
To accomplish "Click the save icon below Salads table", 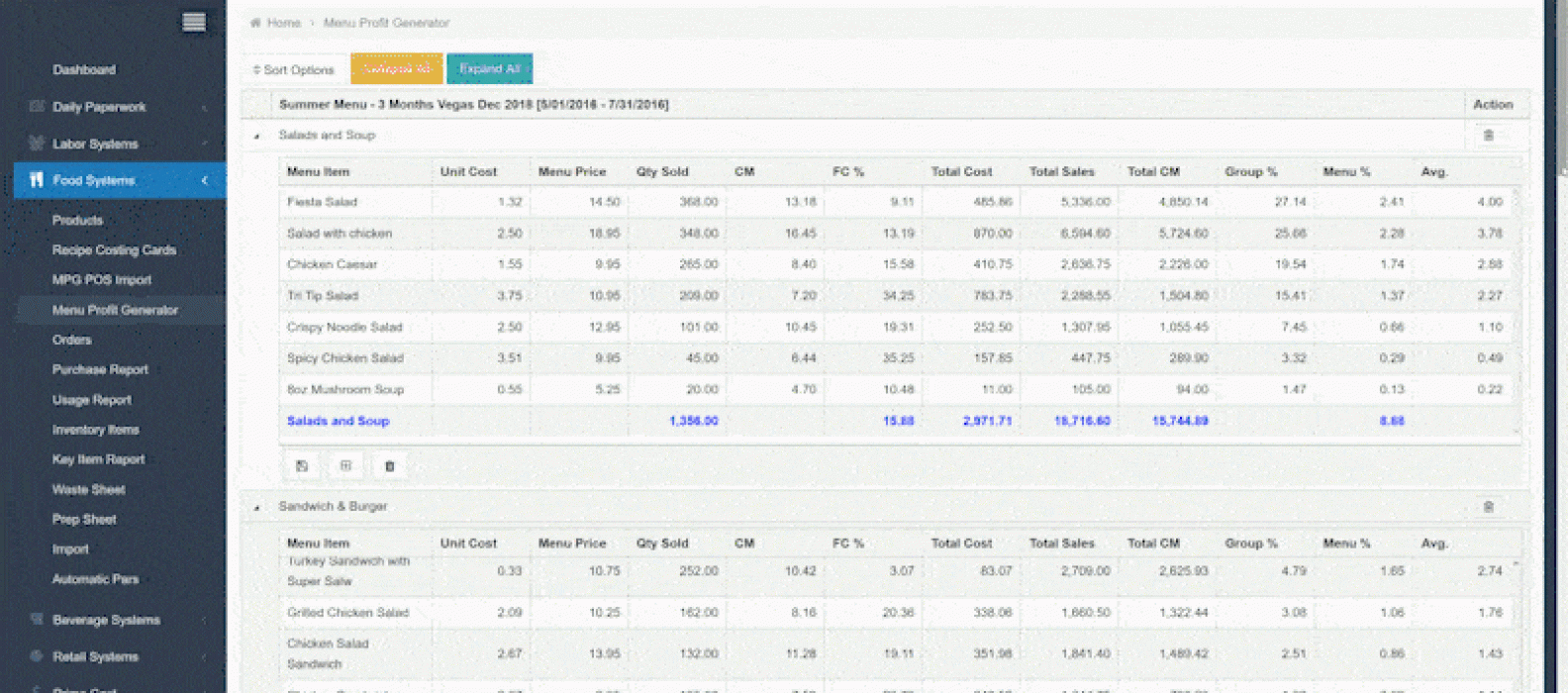I will pos(302,465).
